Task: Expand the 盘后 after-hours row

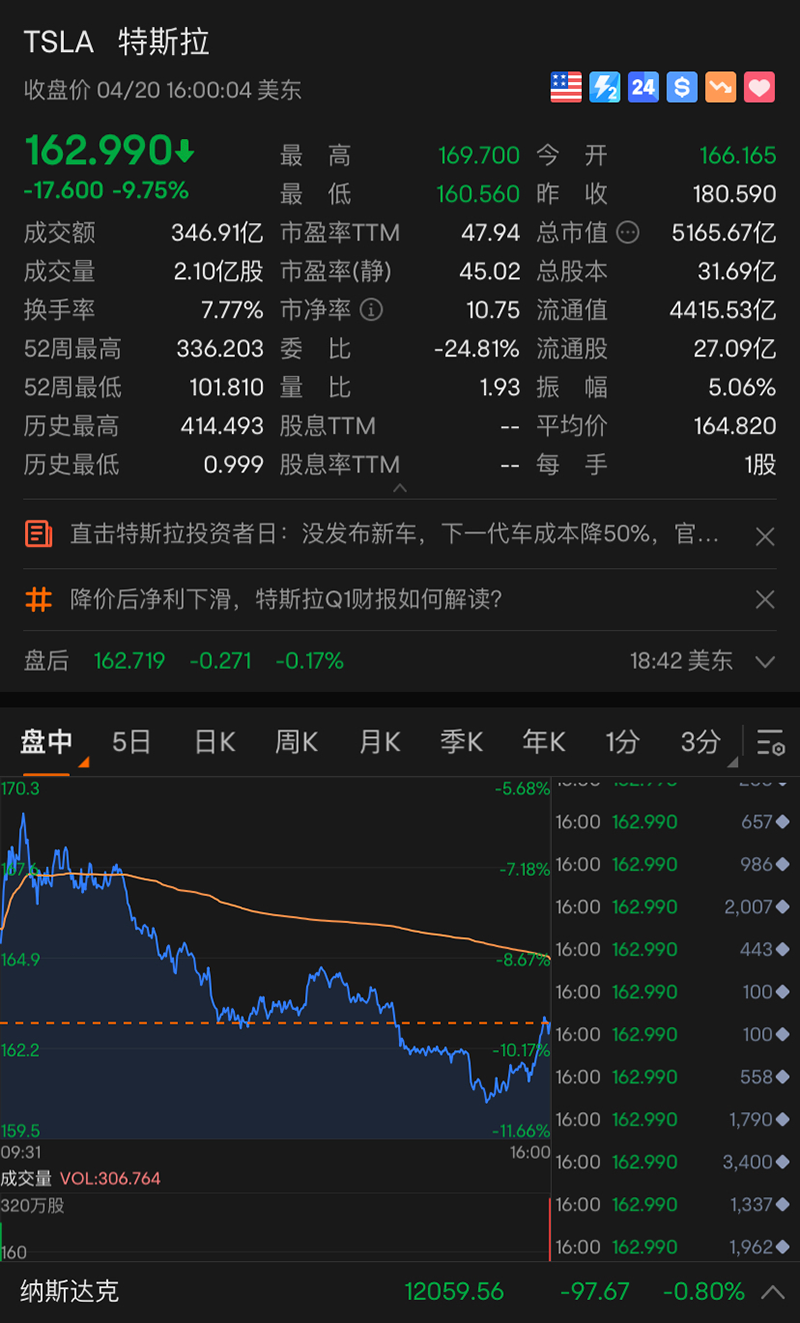Action: 766,661
